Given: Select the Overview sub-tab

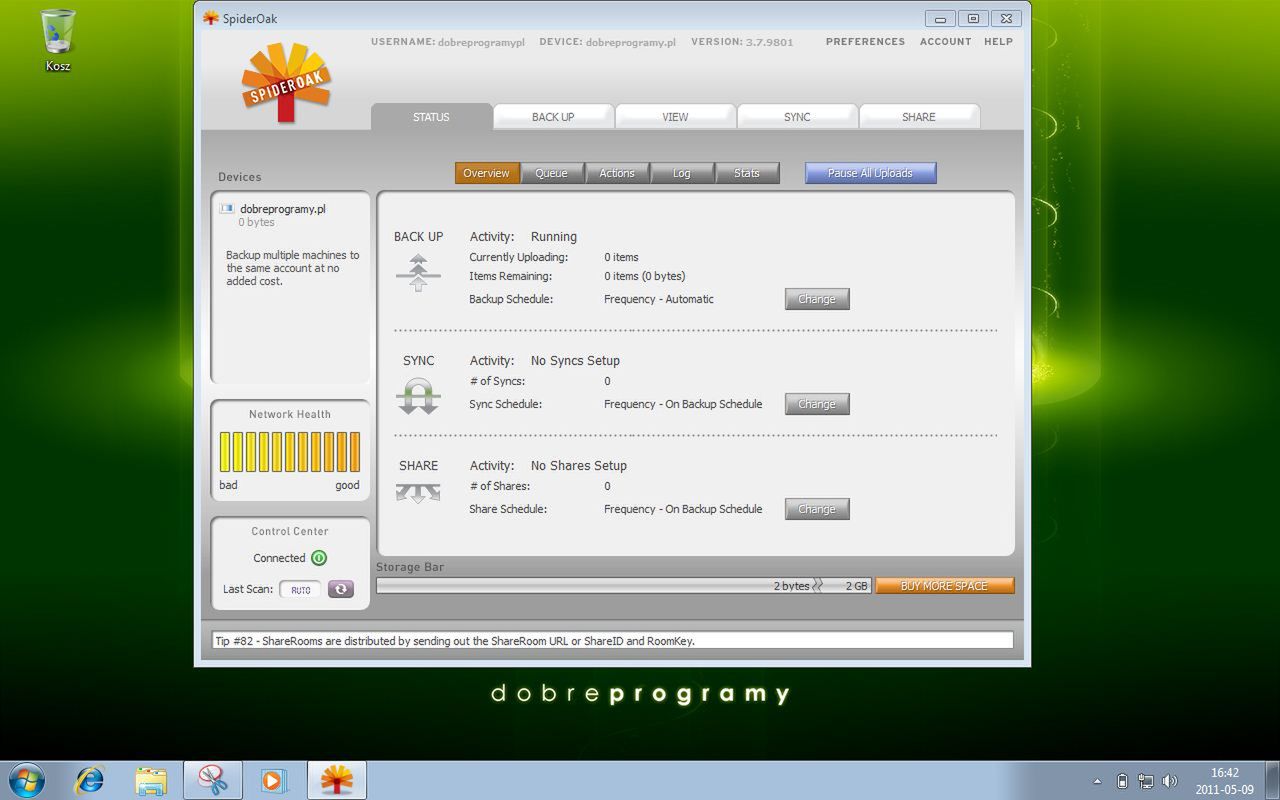Looking at the screenshot, I should 487,173.
